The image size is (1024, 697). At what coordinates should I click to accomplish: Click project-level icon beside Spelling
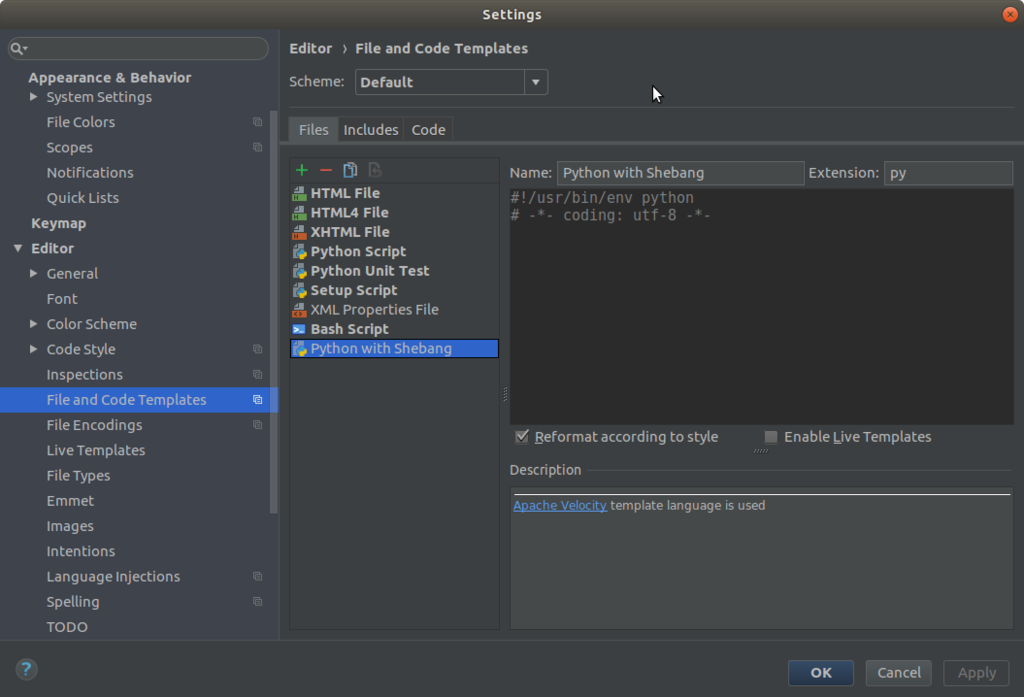257,602
